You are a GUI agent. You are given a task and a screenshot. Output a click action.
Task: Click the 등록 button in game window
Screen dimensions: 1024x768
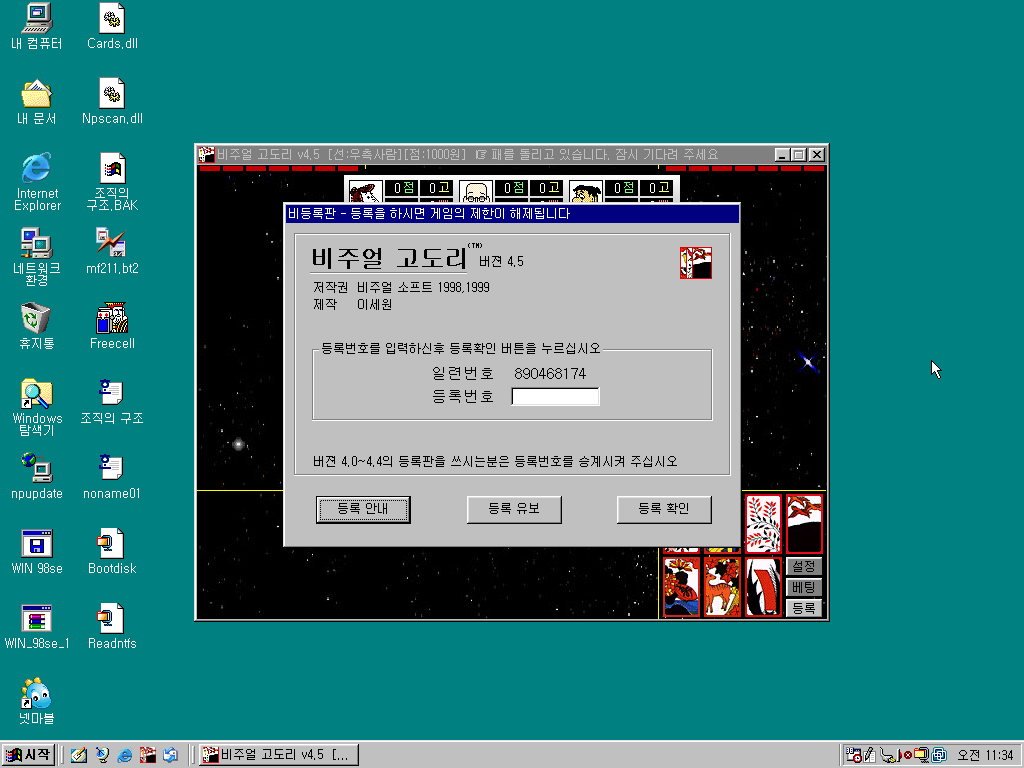click(x=804, y=608)
